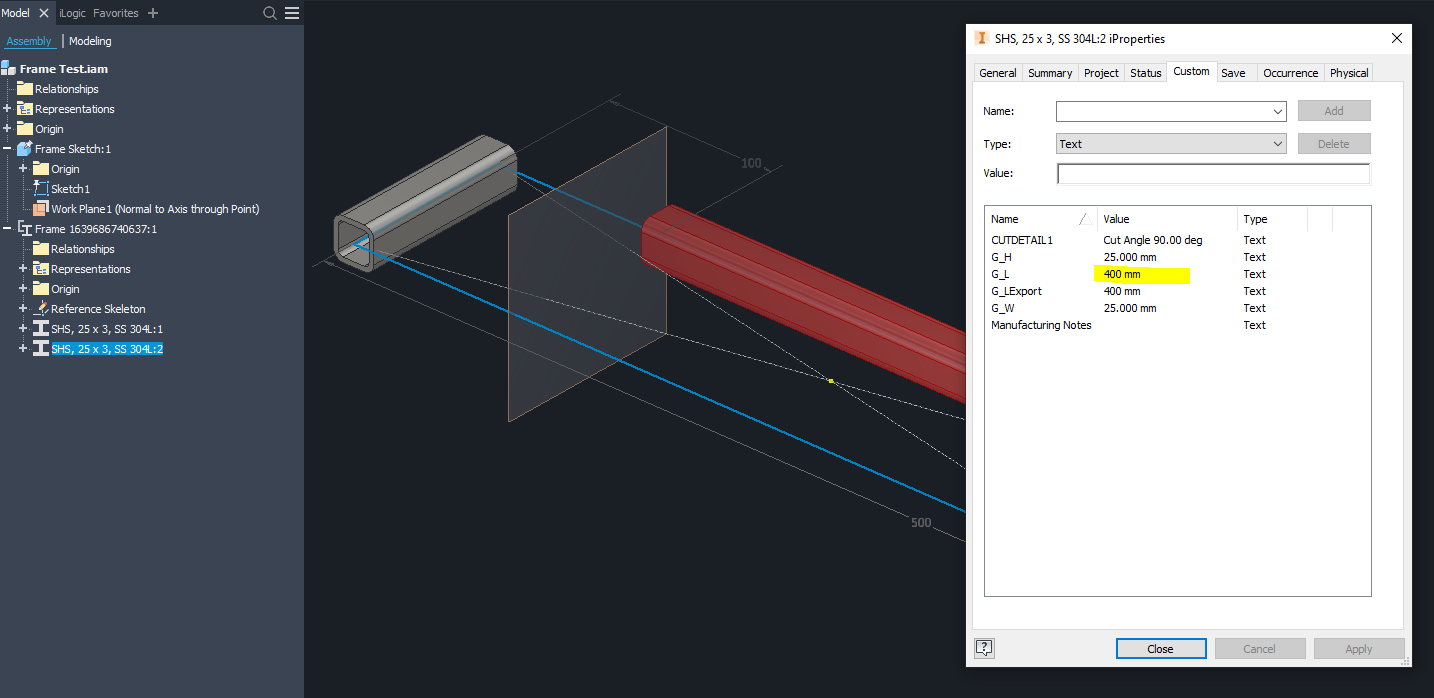Select the highlighted 400 mm G_L value

pos(1140,273)
